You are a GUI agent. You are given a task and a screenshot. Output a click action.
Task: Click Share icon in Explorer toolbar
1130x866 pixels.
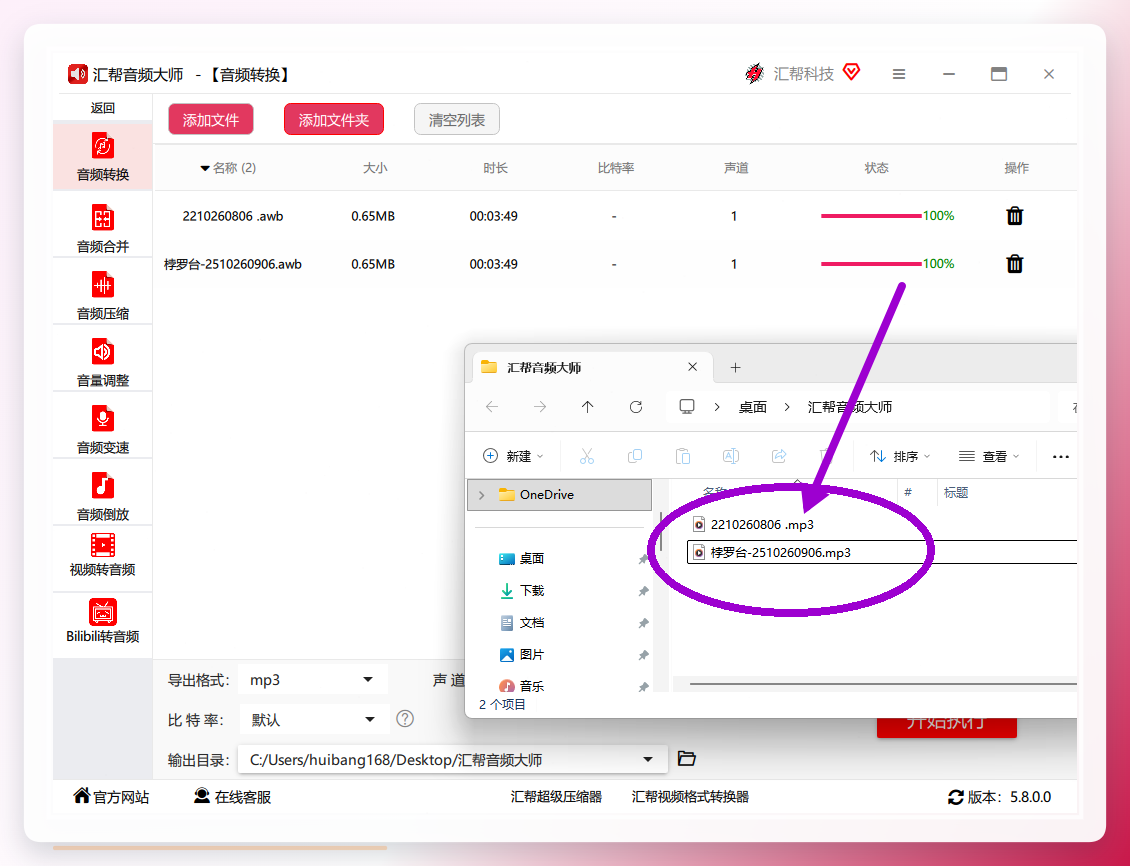[779, 456]
